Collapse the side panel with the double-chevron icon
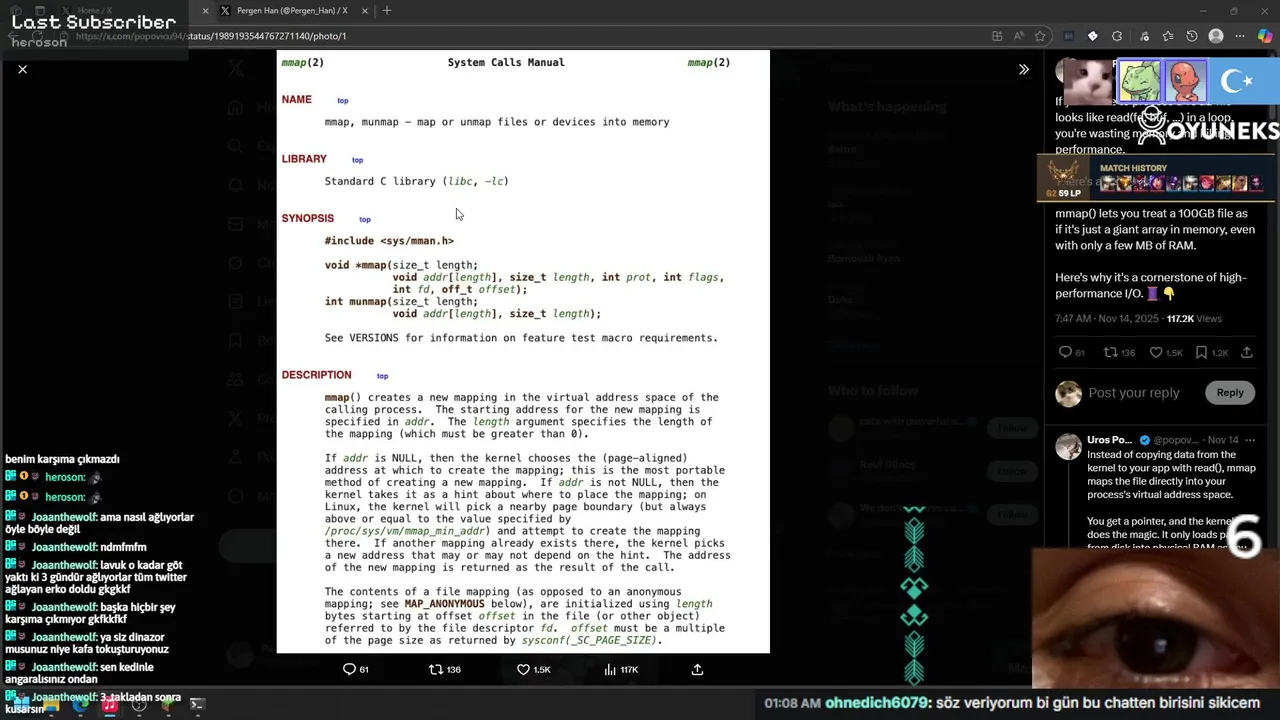The height and width of the screenshot is (720, 1280). click(x=1023, y=69)
